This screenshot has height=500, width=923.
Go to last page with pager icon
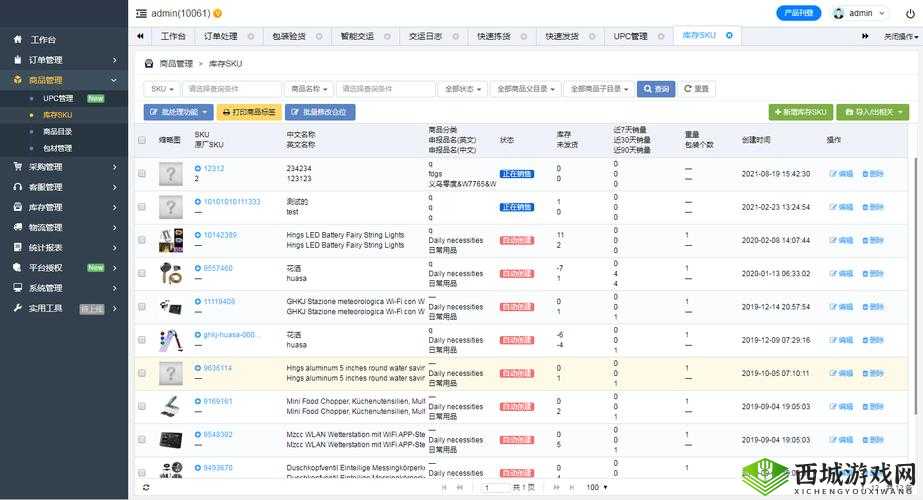click(572, 487)
